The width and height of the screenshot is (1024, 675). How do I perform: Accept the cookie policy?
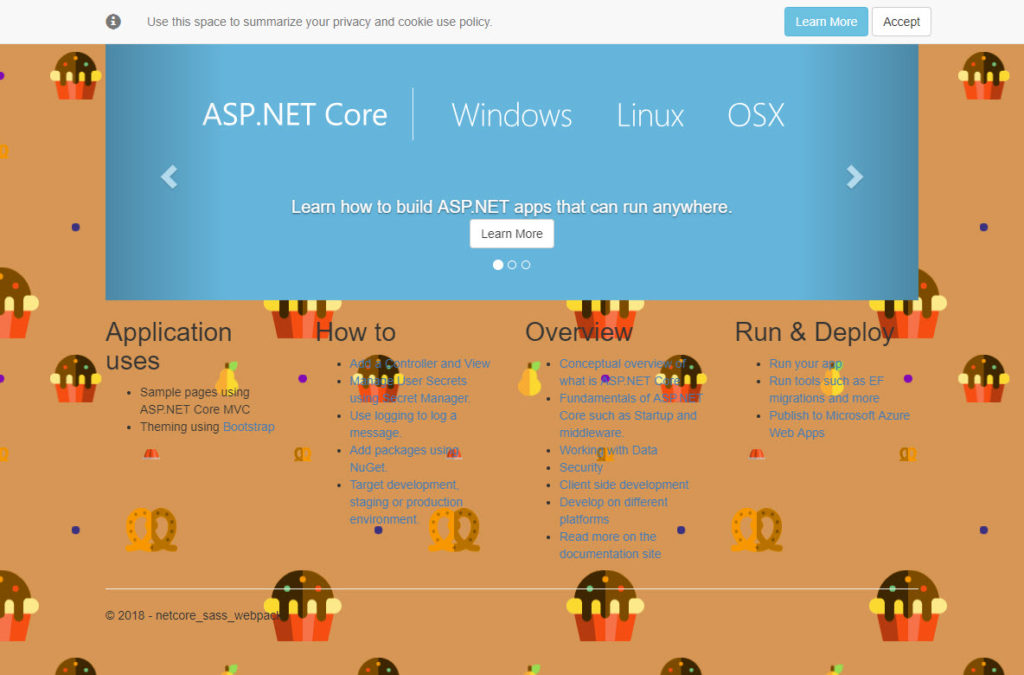(900, 22)
